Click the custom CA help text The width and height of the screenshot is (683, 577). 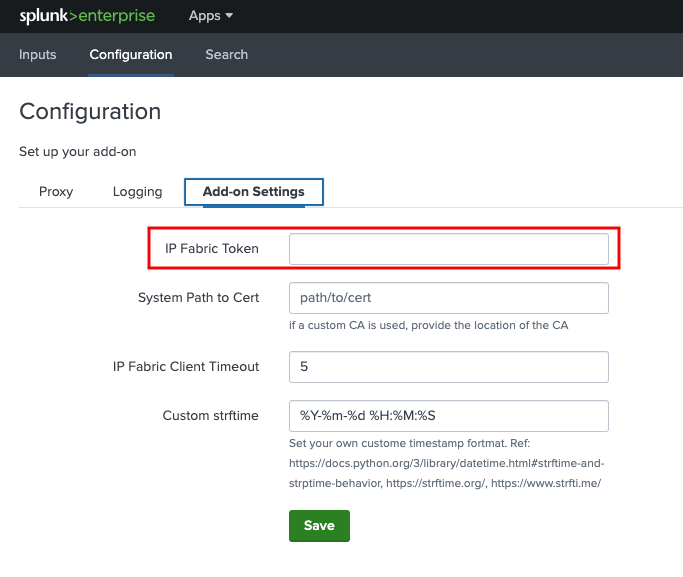click(427, 326)
